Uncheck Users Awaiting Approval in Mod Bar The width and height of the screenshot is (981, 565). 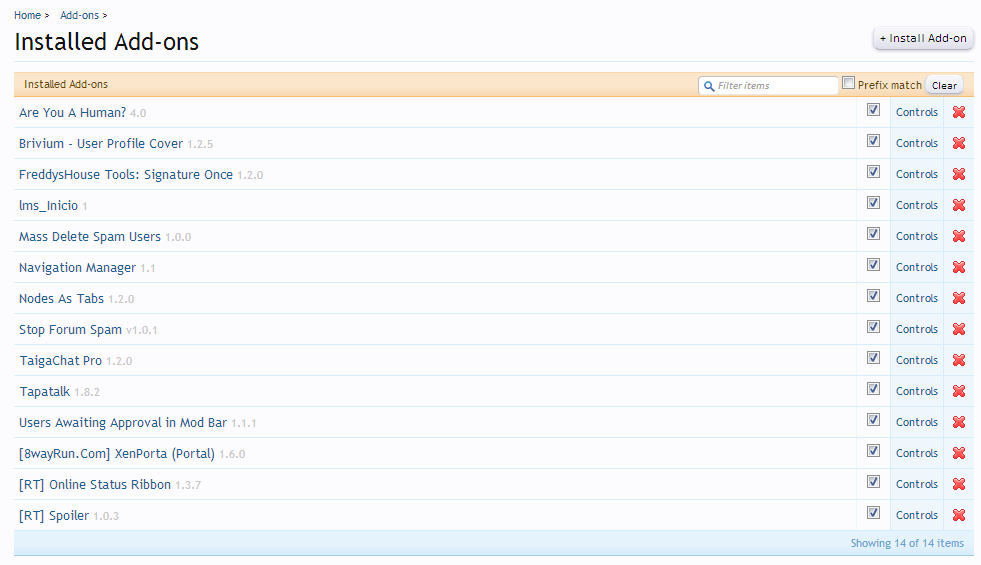tap(873, 420)
